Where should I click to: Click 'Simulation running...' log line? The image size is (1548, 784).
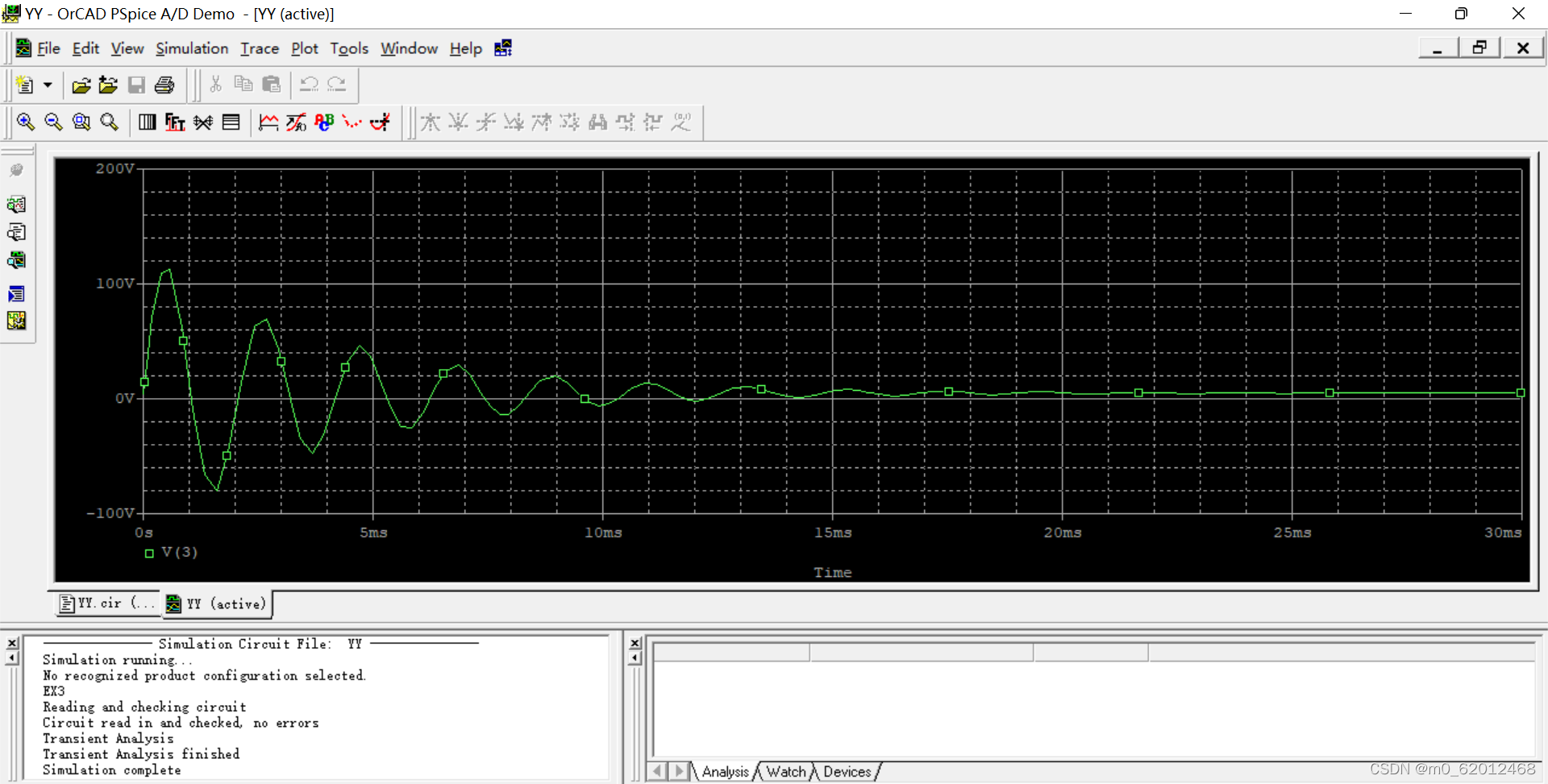coord(117,660)
